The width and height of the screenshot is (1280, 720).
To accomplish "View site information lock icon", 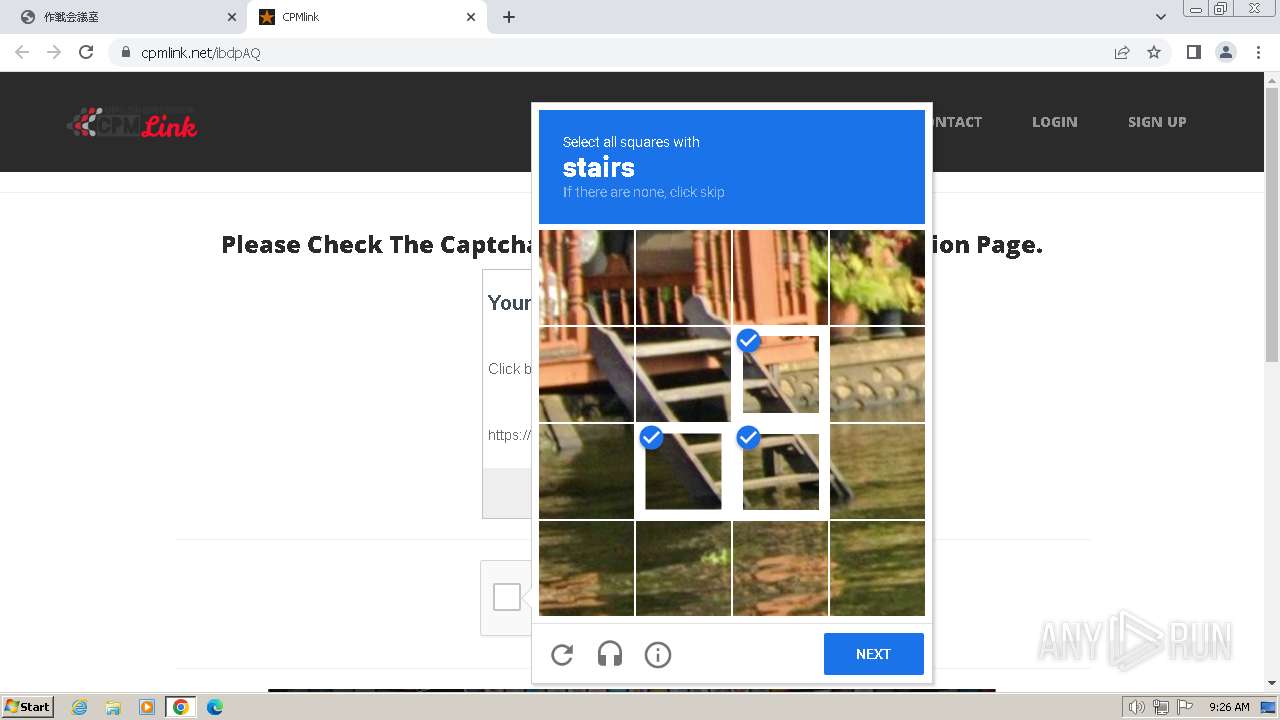I will click(x=126, y=53).
